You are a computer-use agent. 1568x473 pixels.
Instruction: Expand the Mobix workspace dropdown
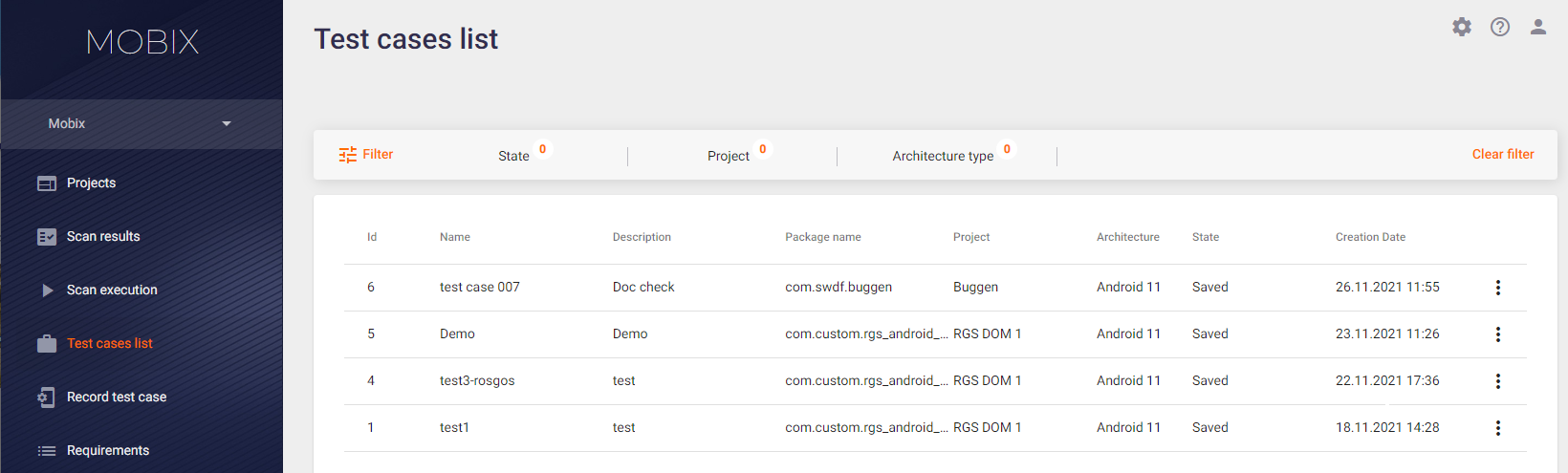click(142, 123)
